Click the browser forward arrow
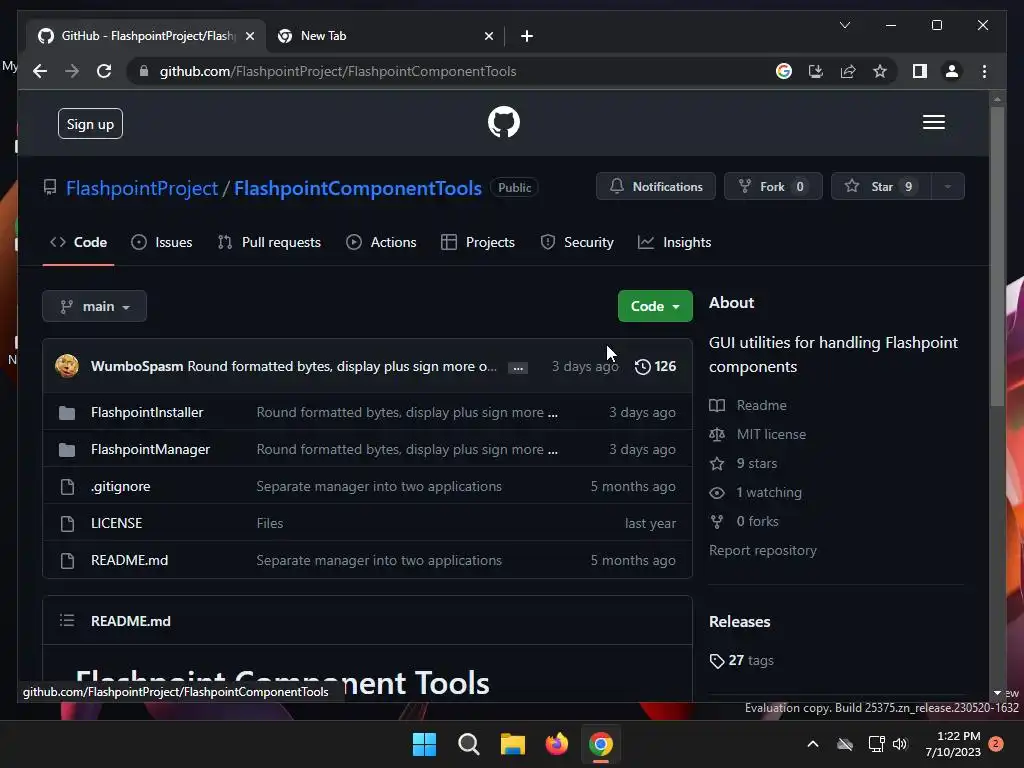 tap(72, 71)
